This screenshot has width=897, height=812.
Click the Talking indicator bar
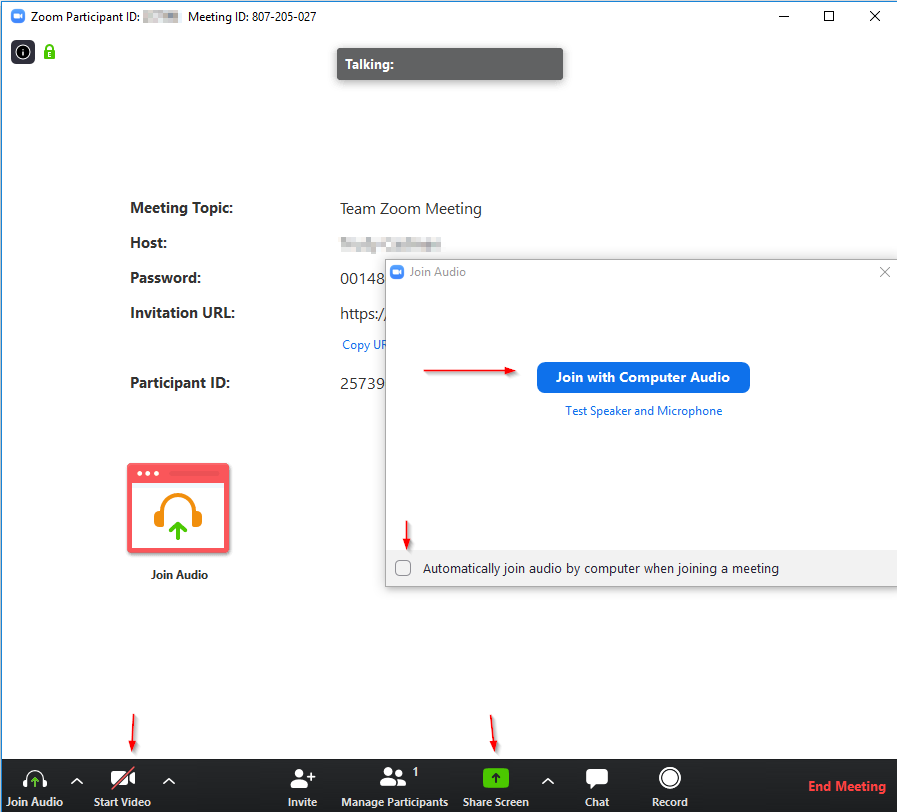(x=450, y=64)
